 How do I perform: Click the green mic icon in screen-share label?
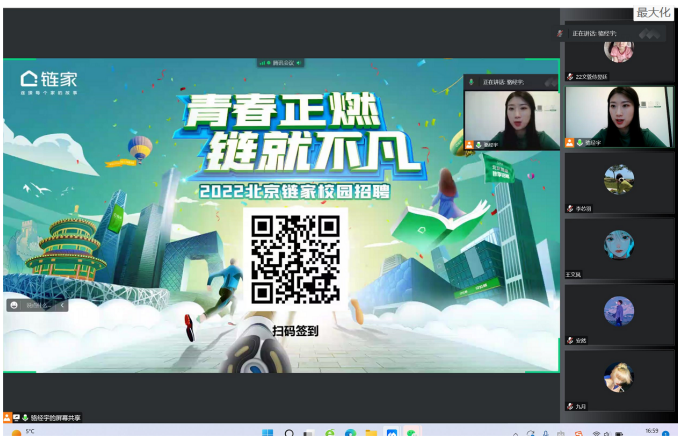pyautogui.click(x=24, y=417)
